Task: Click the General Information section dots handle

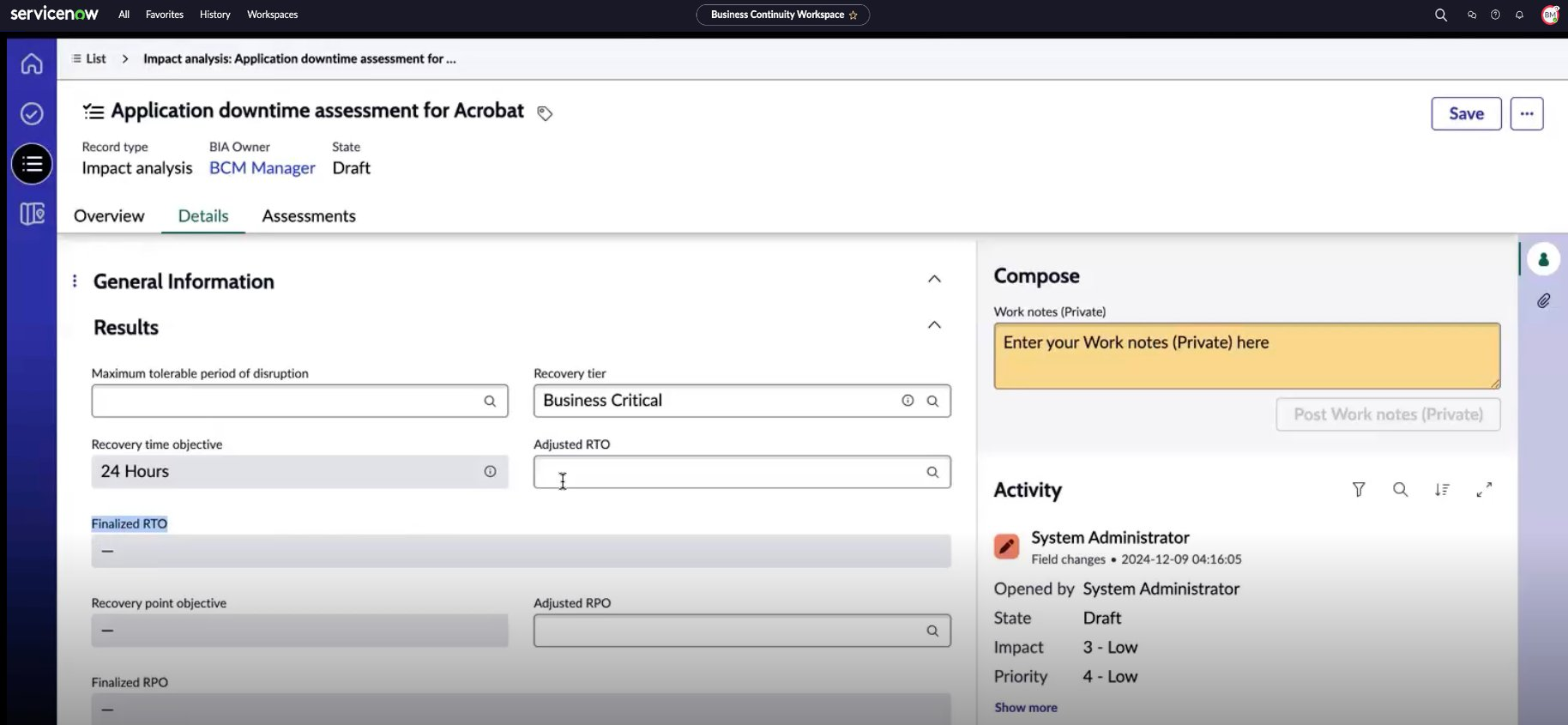Action: [75, 281]
